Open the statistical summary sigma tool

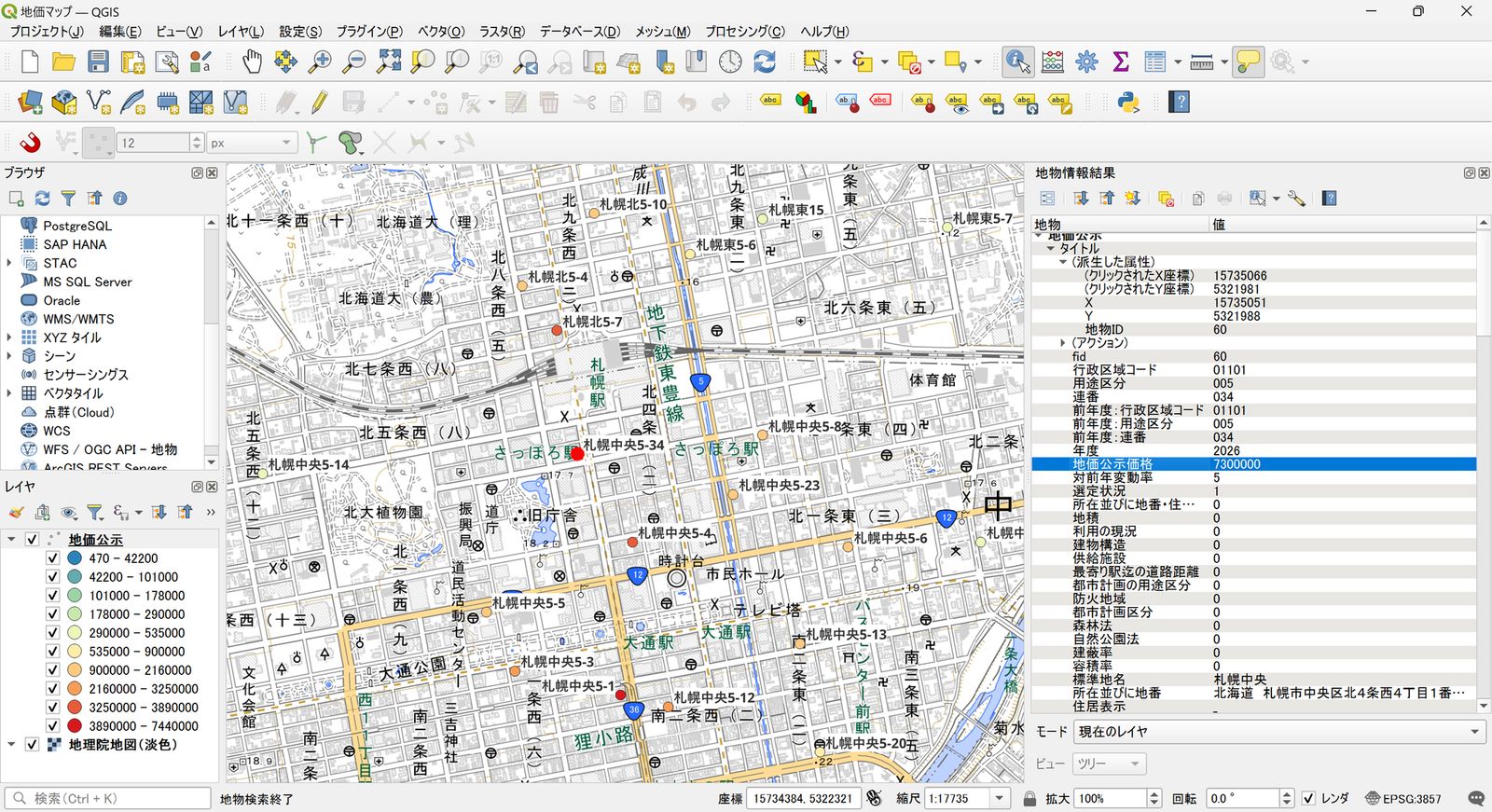point(1121,62)
